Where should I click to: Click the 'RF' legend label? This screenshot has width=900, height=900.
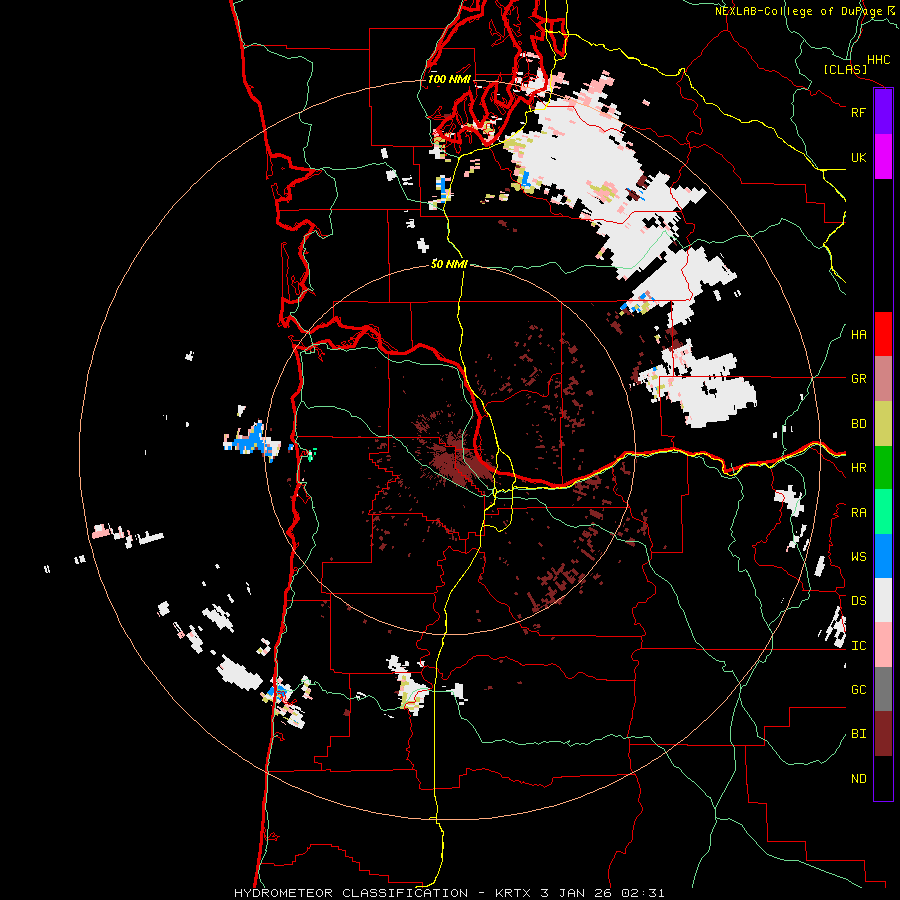coord(858,112)
